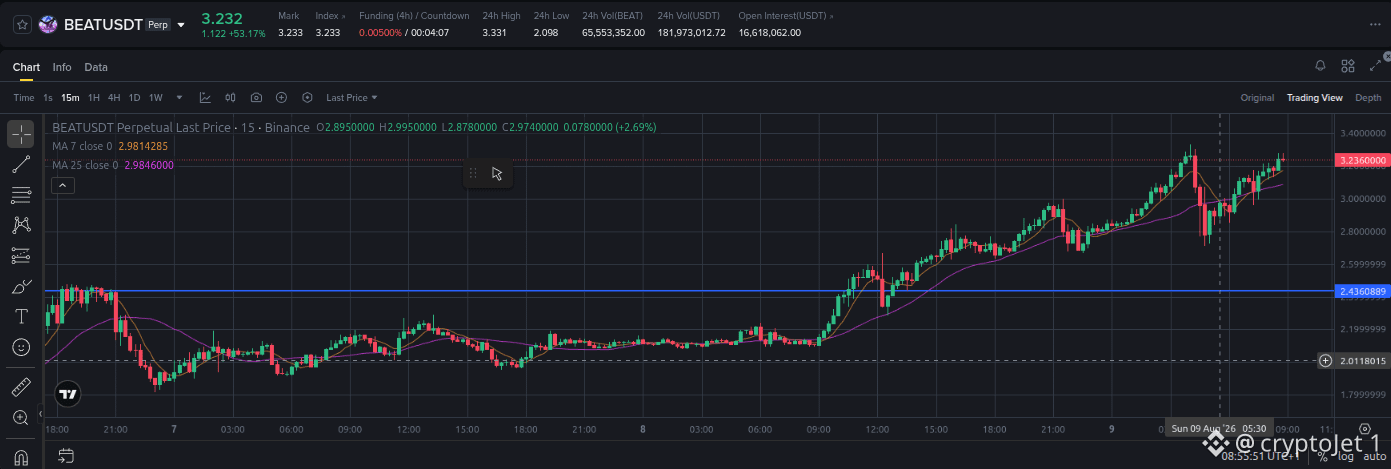Viewport: 1391px width, 469px height.
Task: Click the TradingView logo on chart
Action: tap(67, 394)
